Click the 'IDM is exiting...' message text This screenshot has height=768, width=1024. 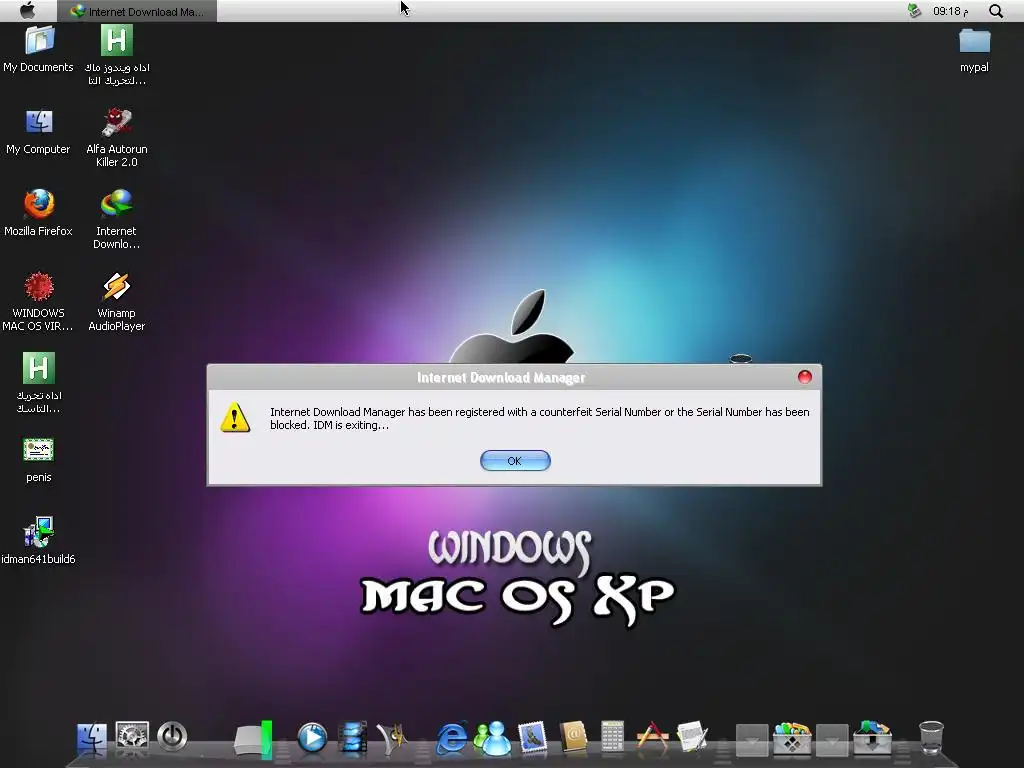[351, 425]
